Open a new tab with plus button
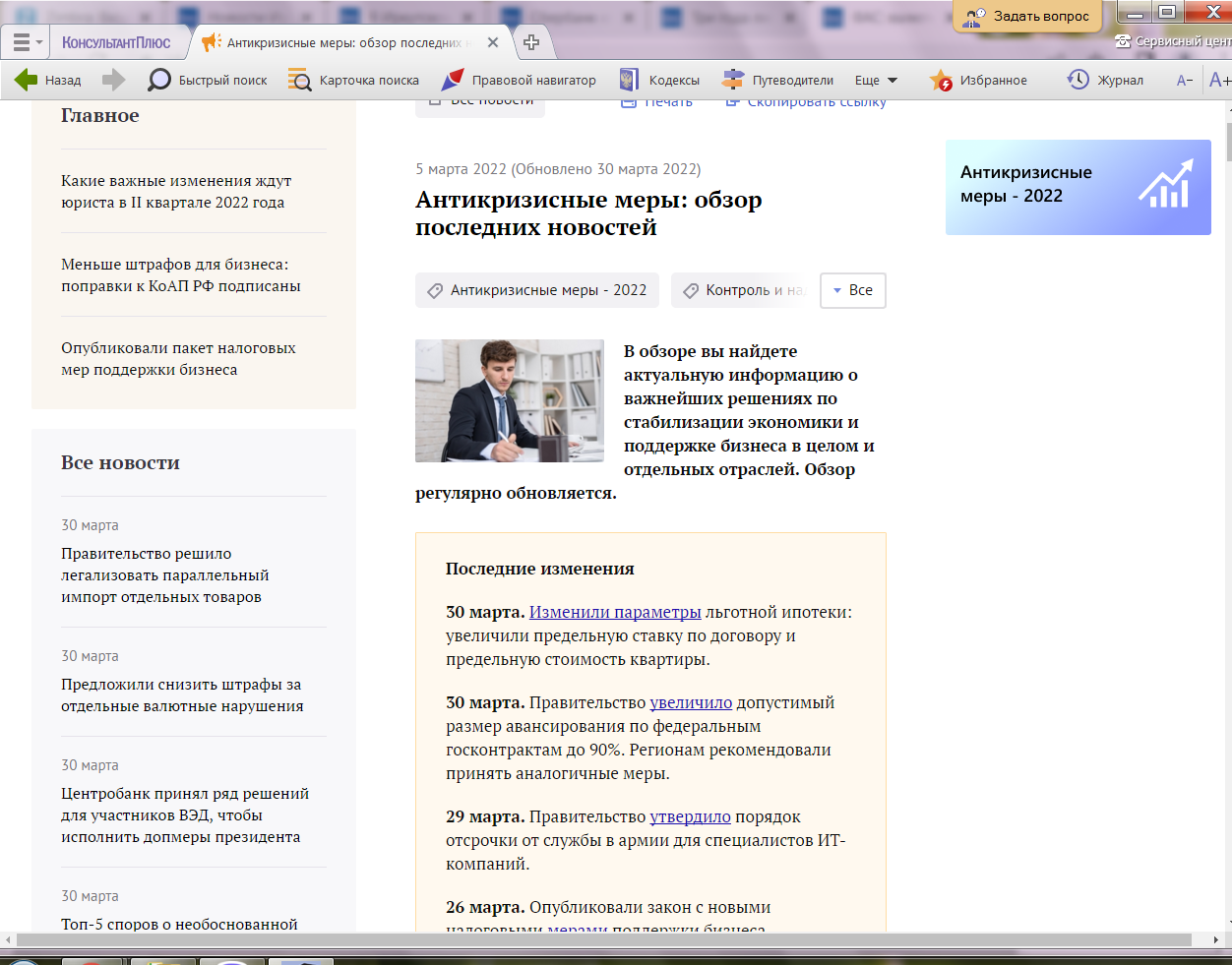1232x965 pixels. click(531, 42)
